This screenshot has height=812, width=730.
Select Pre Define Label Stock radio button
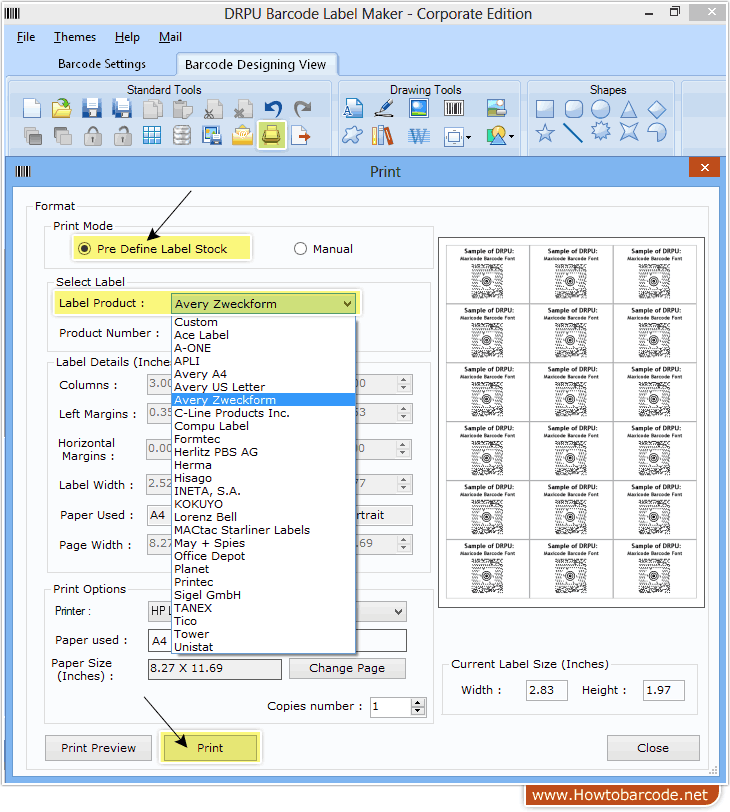tap(84, 249)
